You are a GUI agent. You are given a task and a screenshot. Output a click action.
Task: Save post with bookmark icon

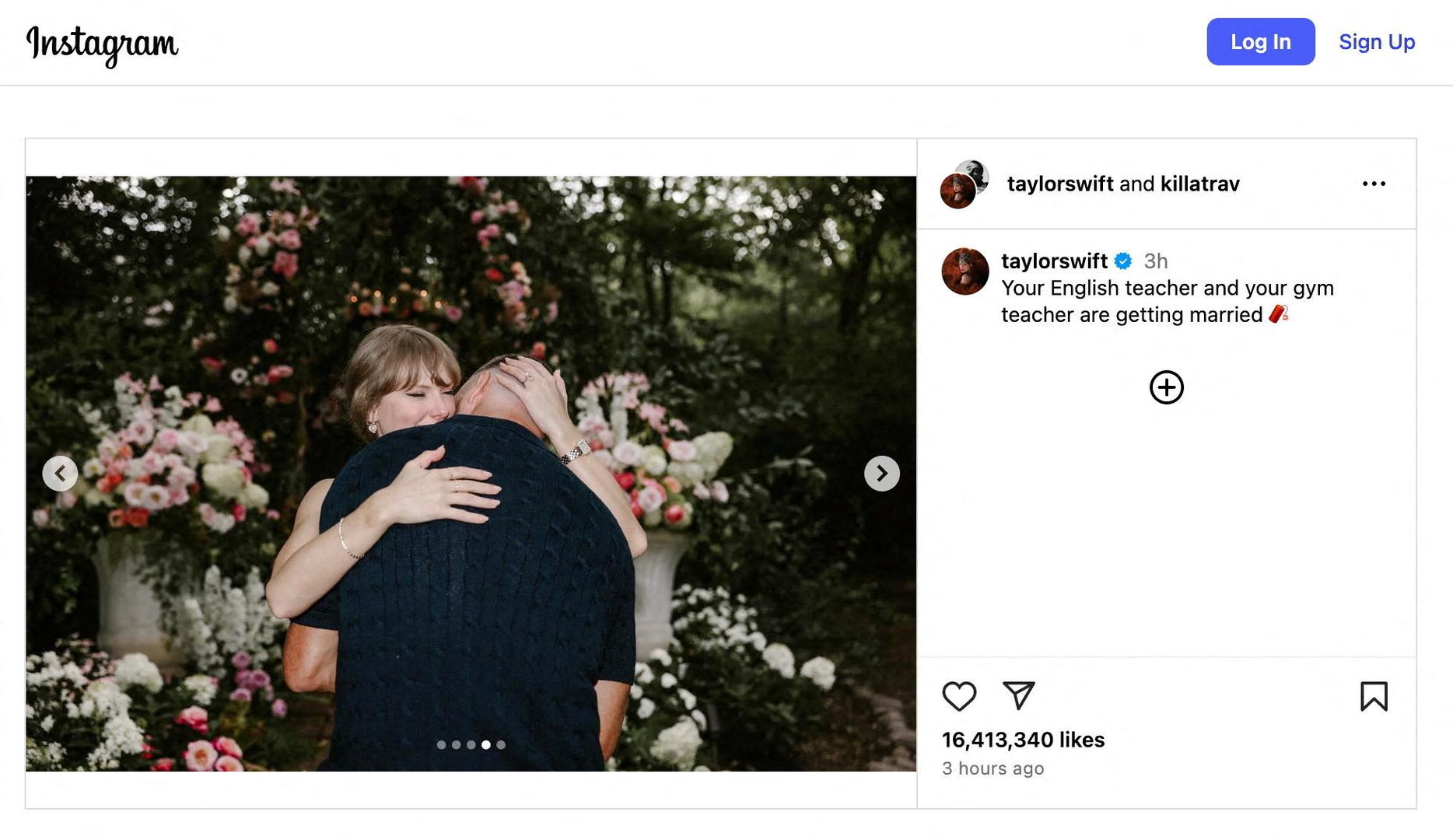[x=1373, y=696]
